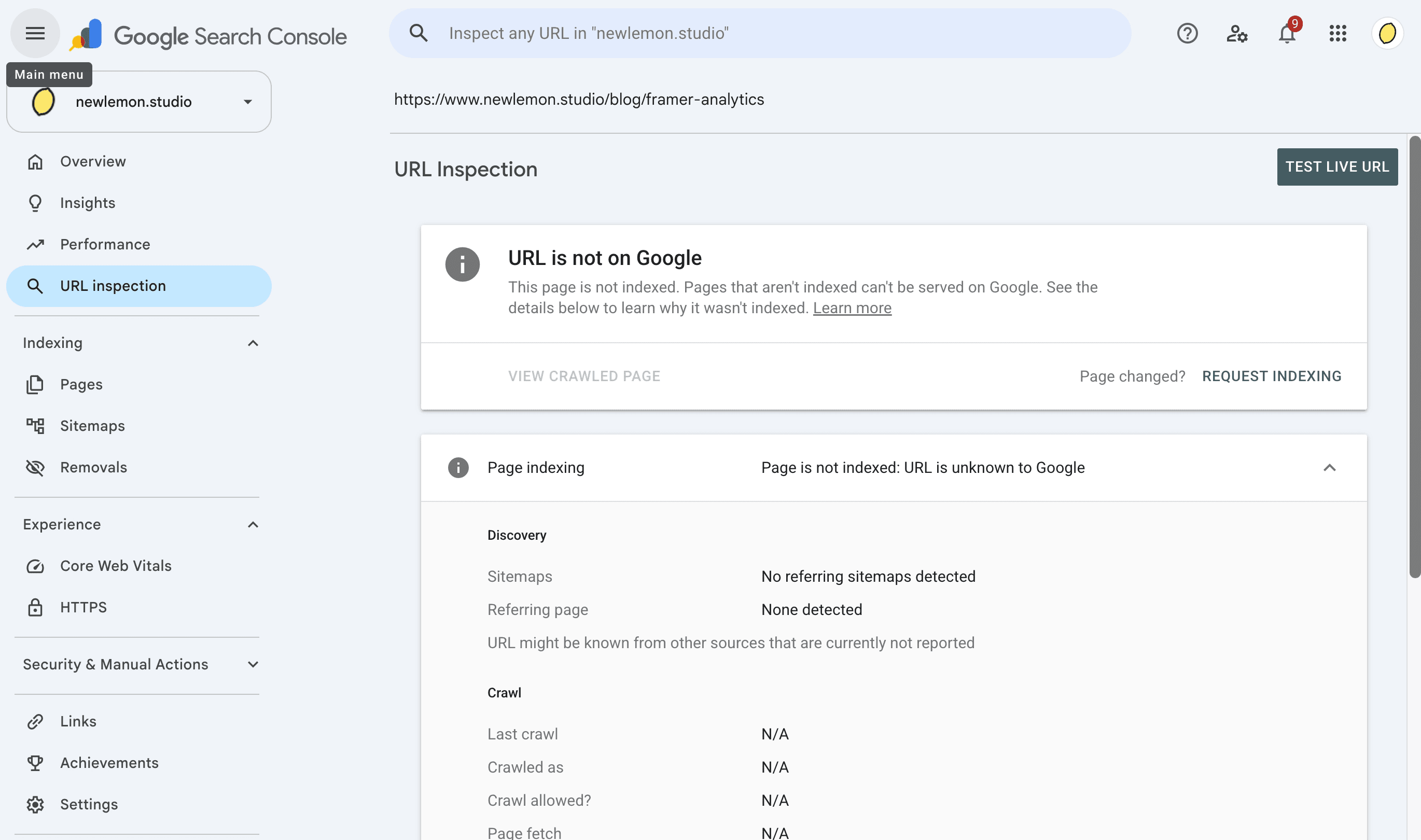Click the TEST LIVE URL button

[1337, 167]
